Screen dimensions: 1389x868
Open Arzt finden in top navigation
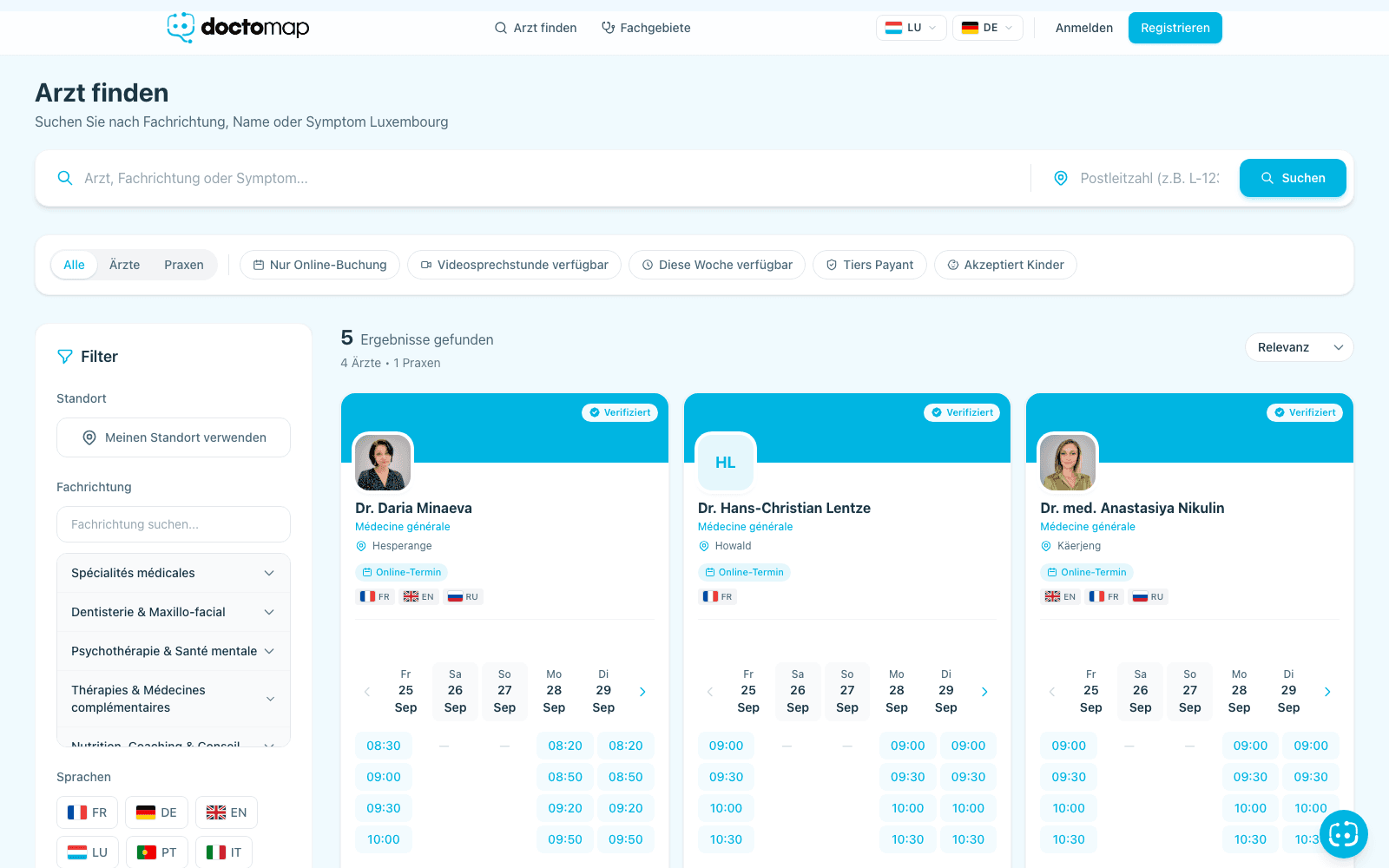536,28
